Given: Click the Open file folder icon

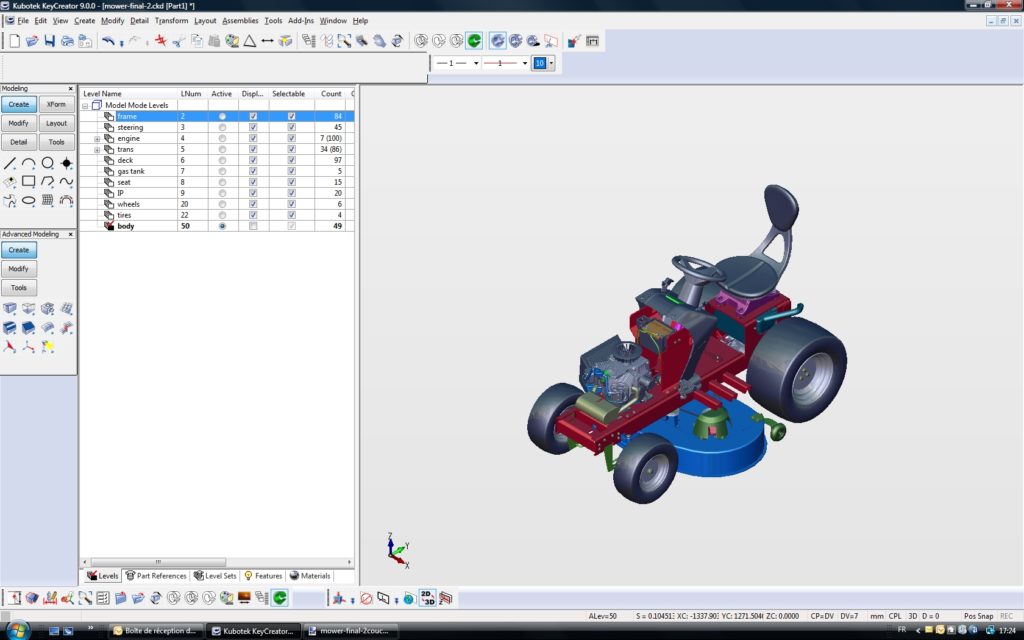Looking at the screenshot, I should [x=31, y=41].
